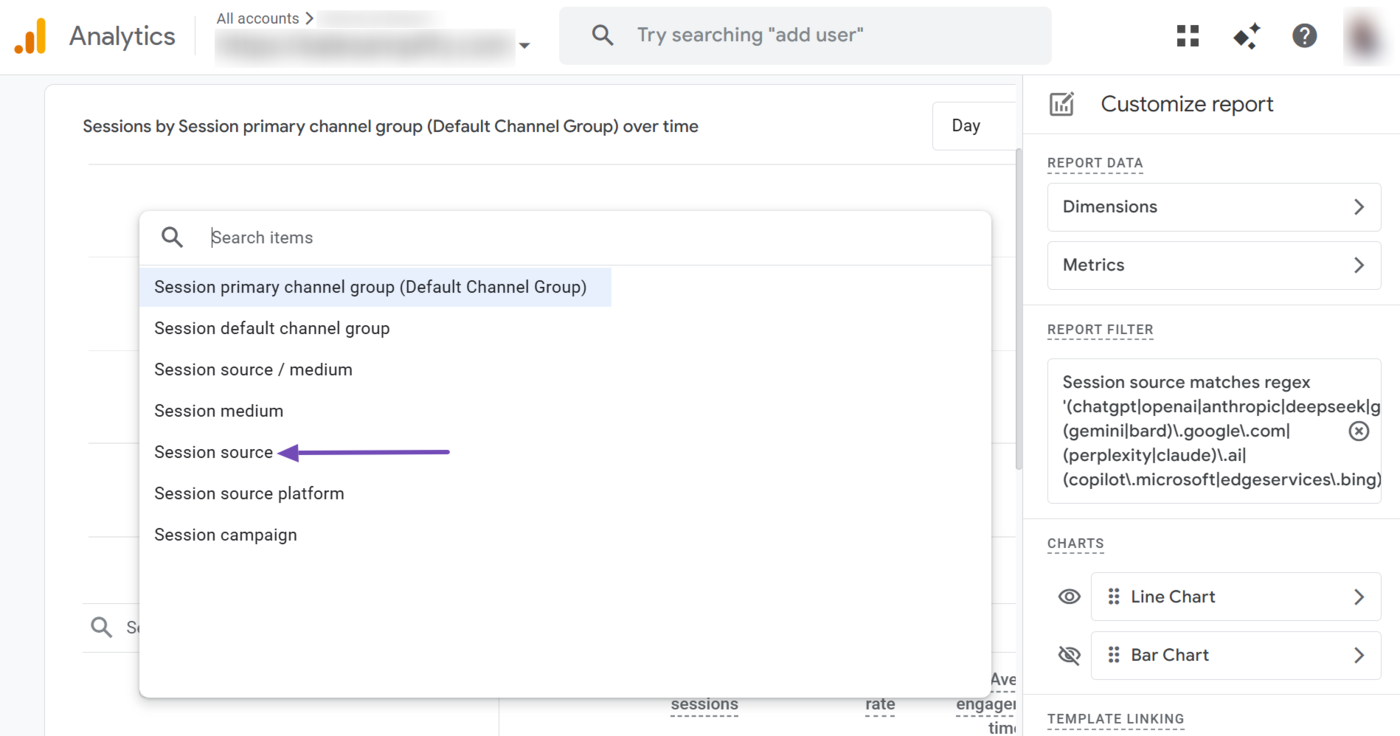Click the drag handle beside Bar Chart
This screenshot has height=736, width=1400.
pyautogui.click(x=1113, y=655)
